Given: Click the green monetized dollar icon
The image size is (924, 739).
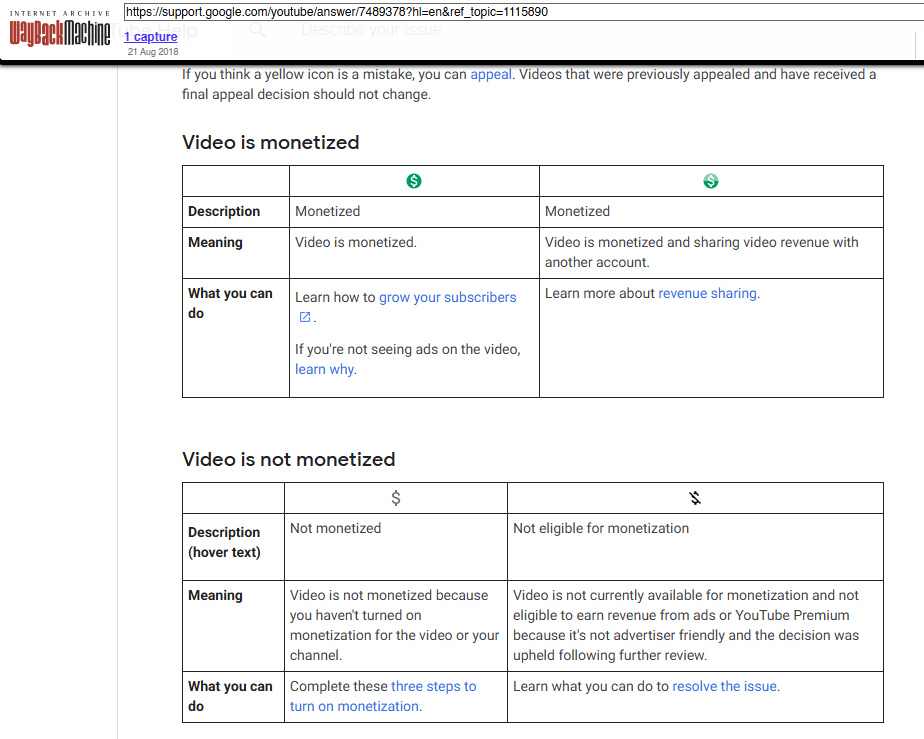Looking at the screenshot, I should (414, 181).
